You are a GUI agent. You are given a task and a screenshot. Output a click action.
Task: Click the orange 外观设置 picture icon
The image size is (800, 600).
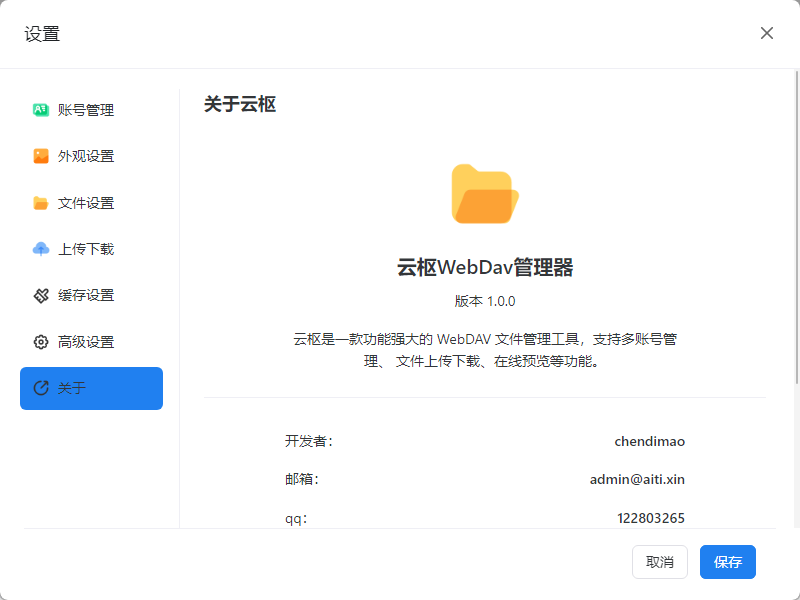41,156
